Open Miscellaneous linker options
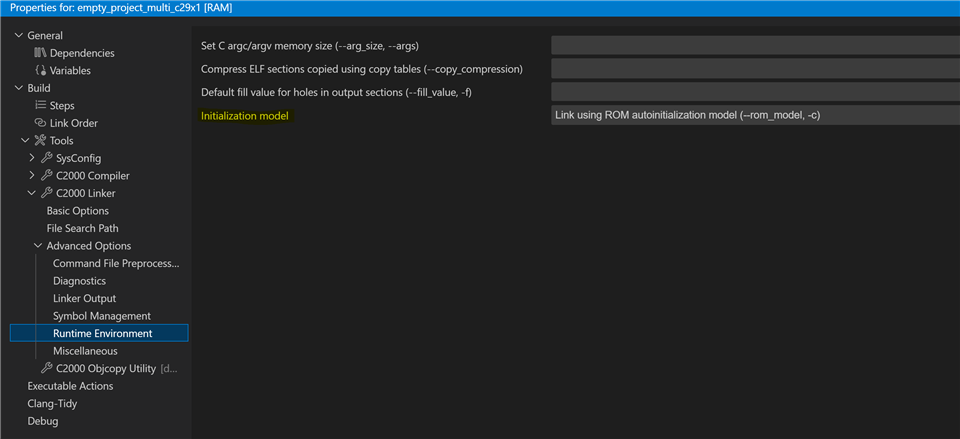Image resolution: width=960 pixels, height=439 pixels. click(85, 351)
